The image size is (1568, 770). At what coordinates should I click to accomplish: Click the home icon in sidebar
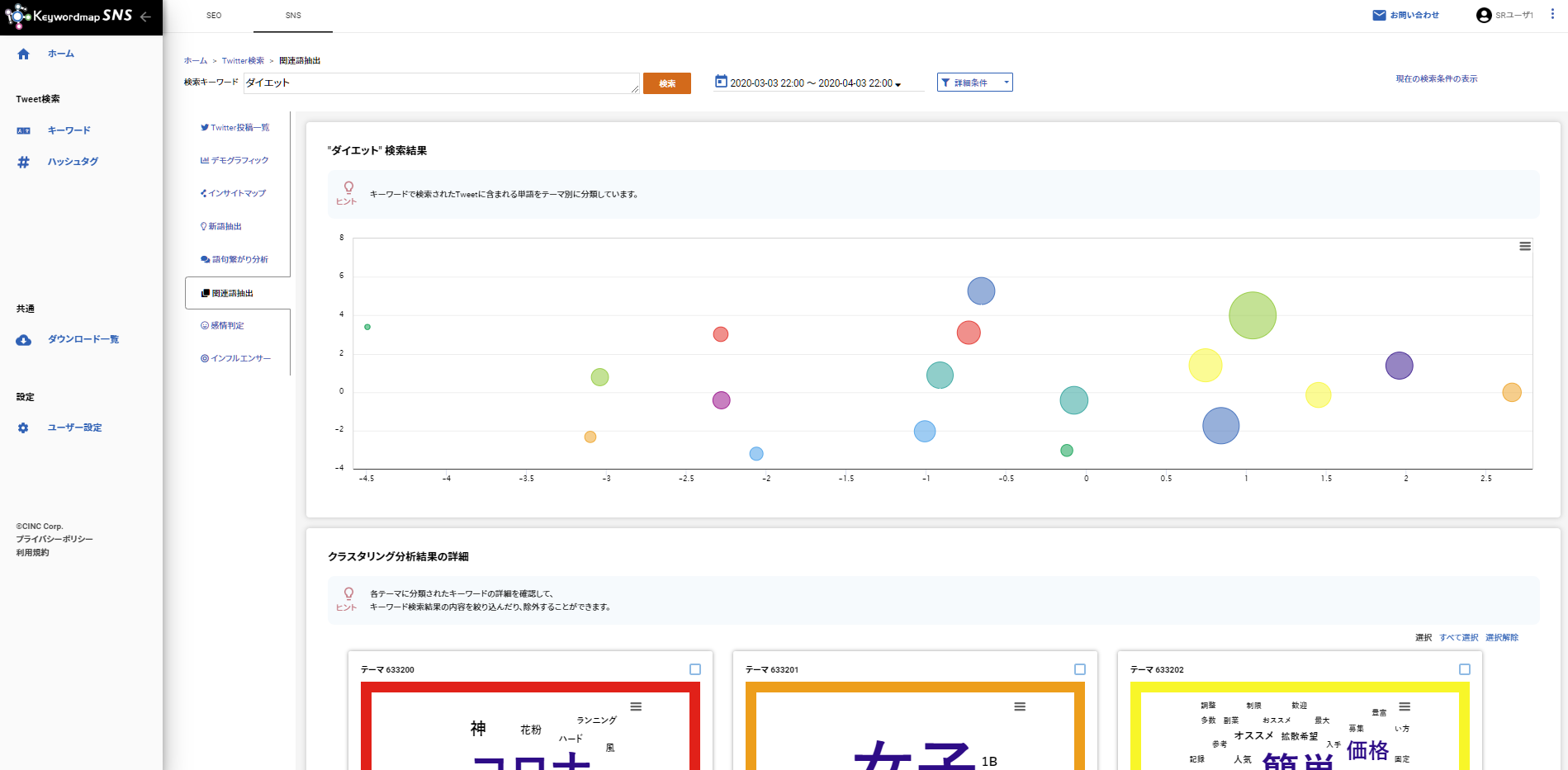pos(23,54)
